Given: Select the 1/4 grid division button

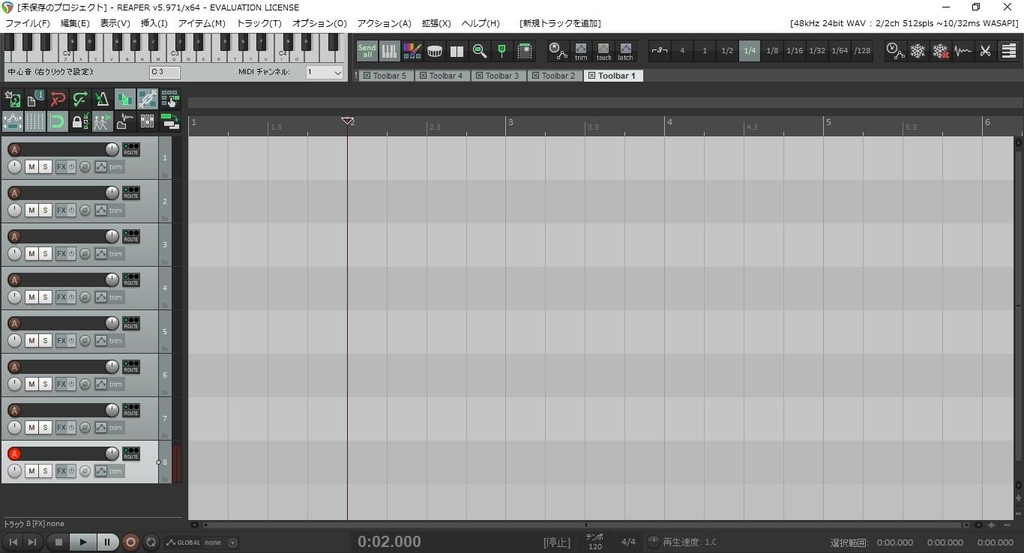Looking at the screenshot, I should tap(750, 50).
